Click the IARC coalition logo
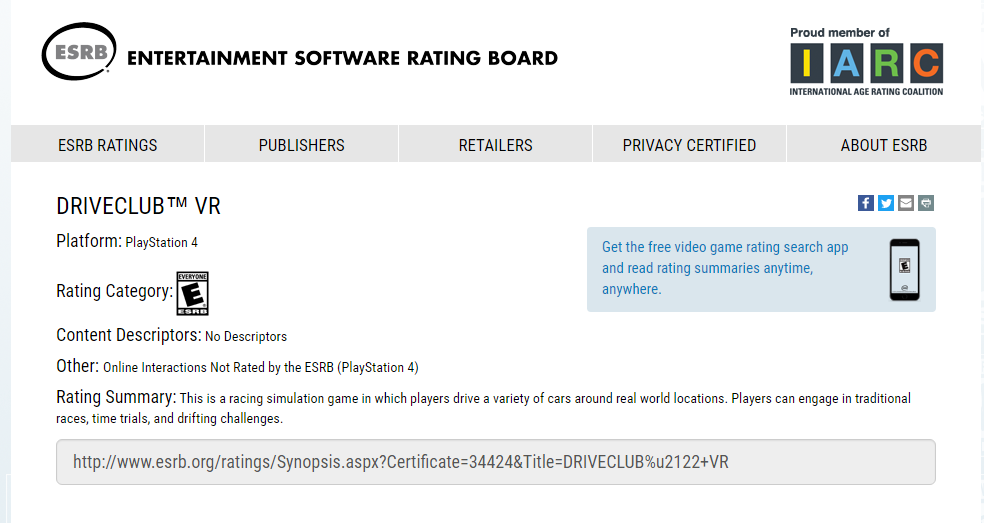Image resolution: width=984 pixels, height=523 pixels. click(866, 64)
